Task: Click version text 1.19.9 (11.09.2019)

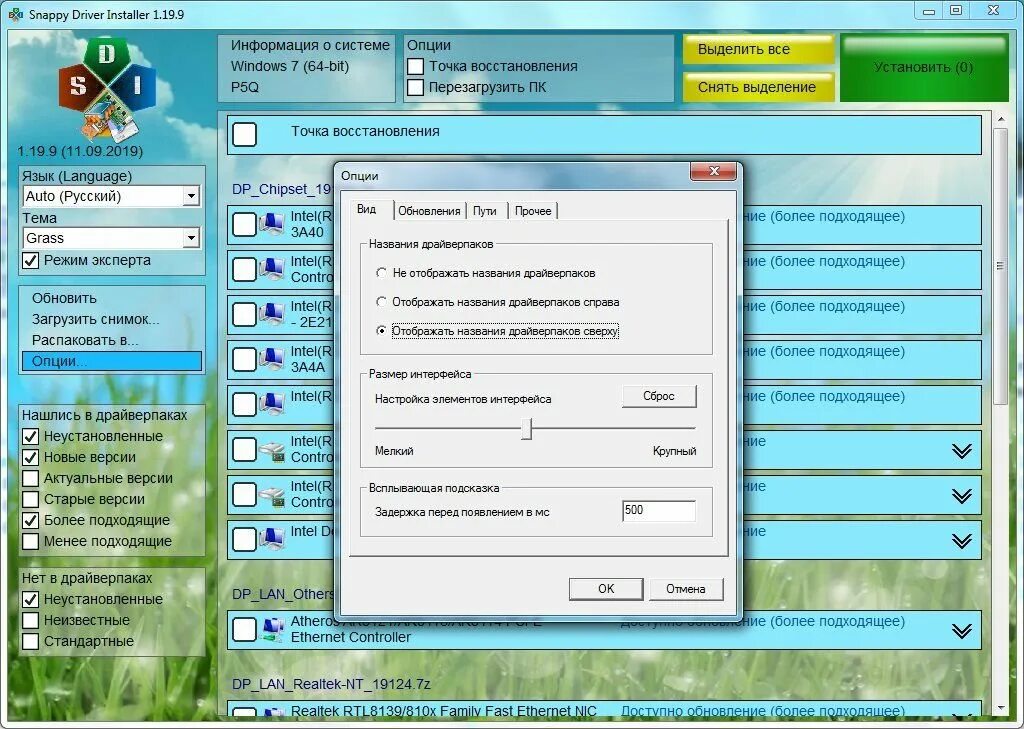Action: pos(80,151)
